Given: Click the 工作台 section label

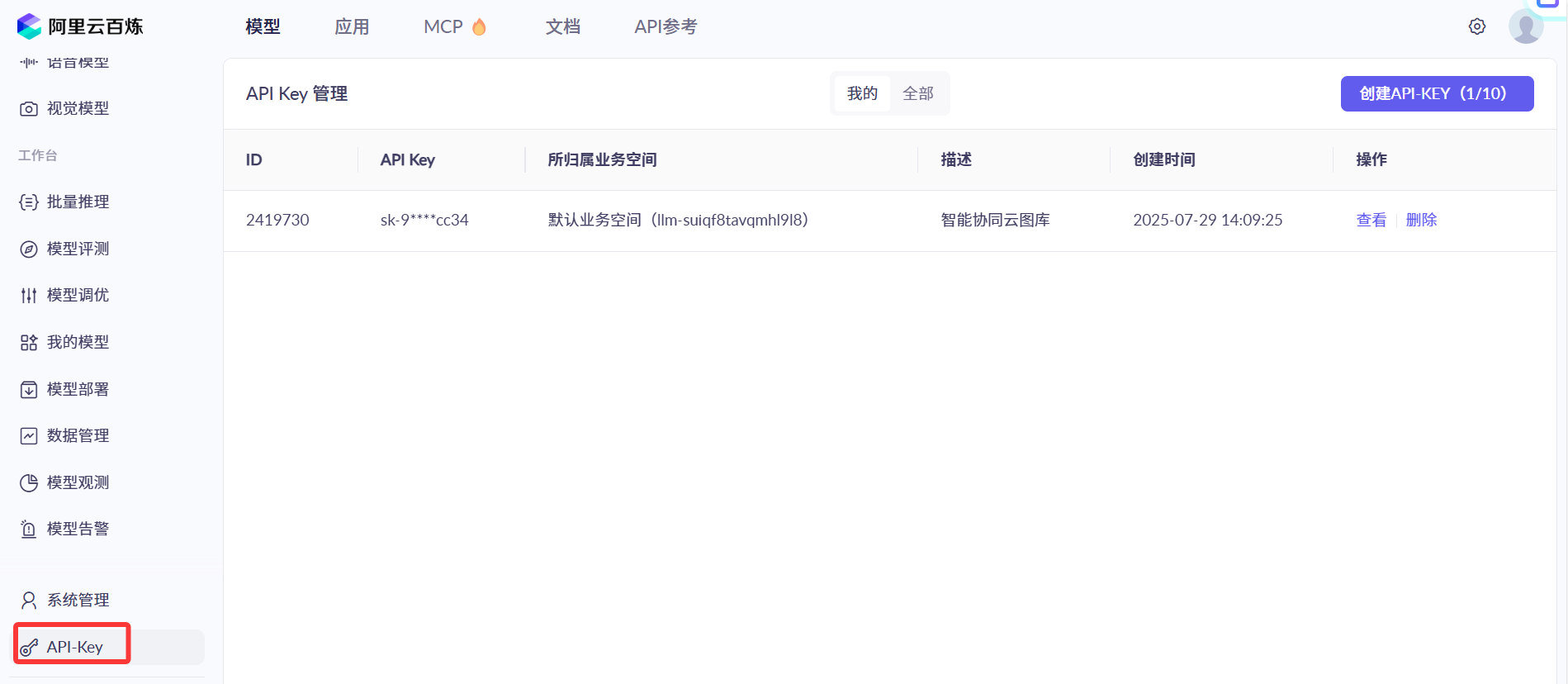Looking at the screenshot, I should coord(38,155).
